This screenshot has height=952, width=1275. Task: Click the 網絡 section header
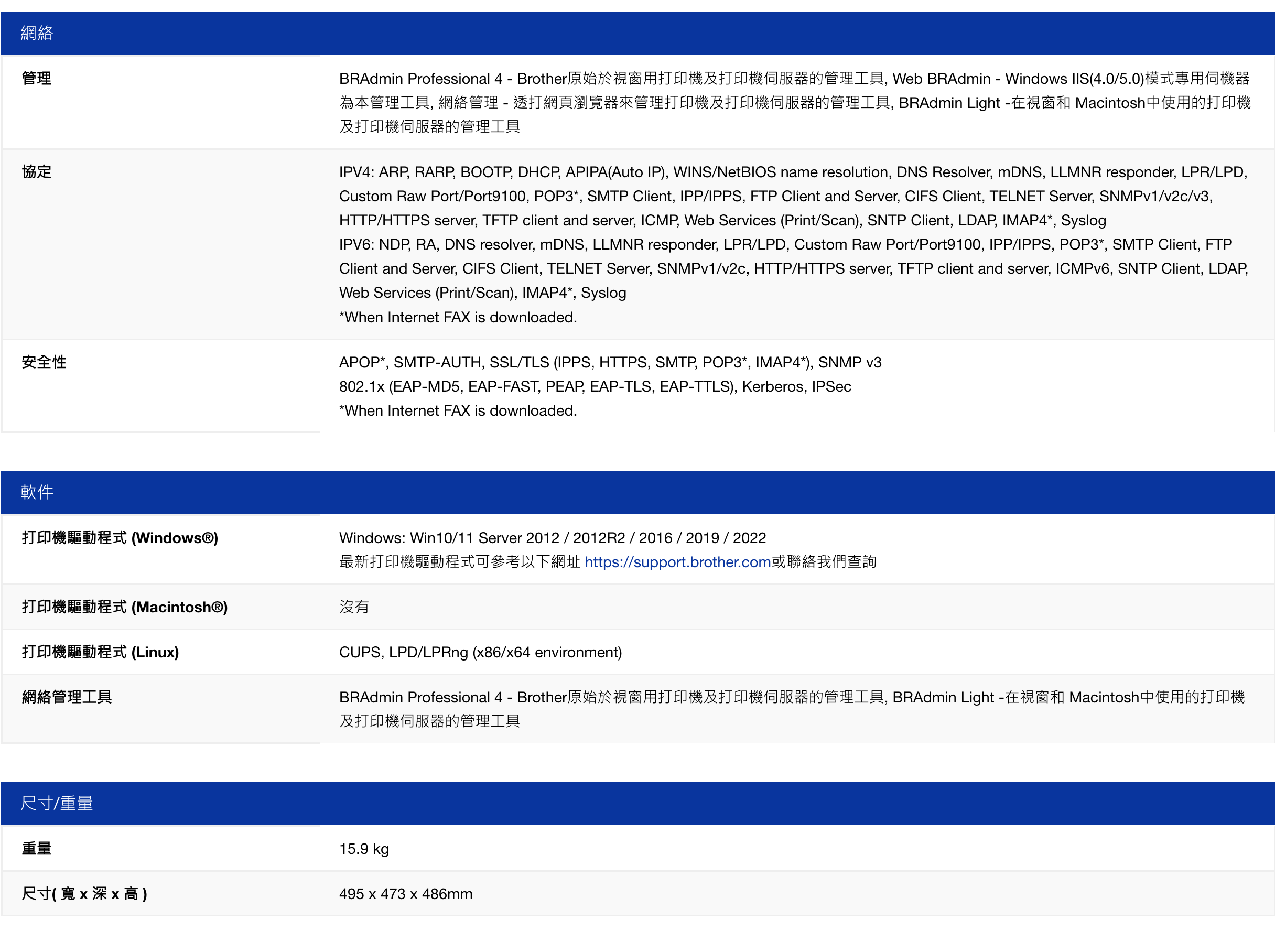(x=37, y=33)
